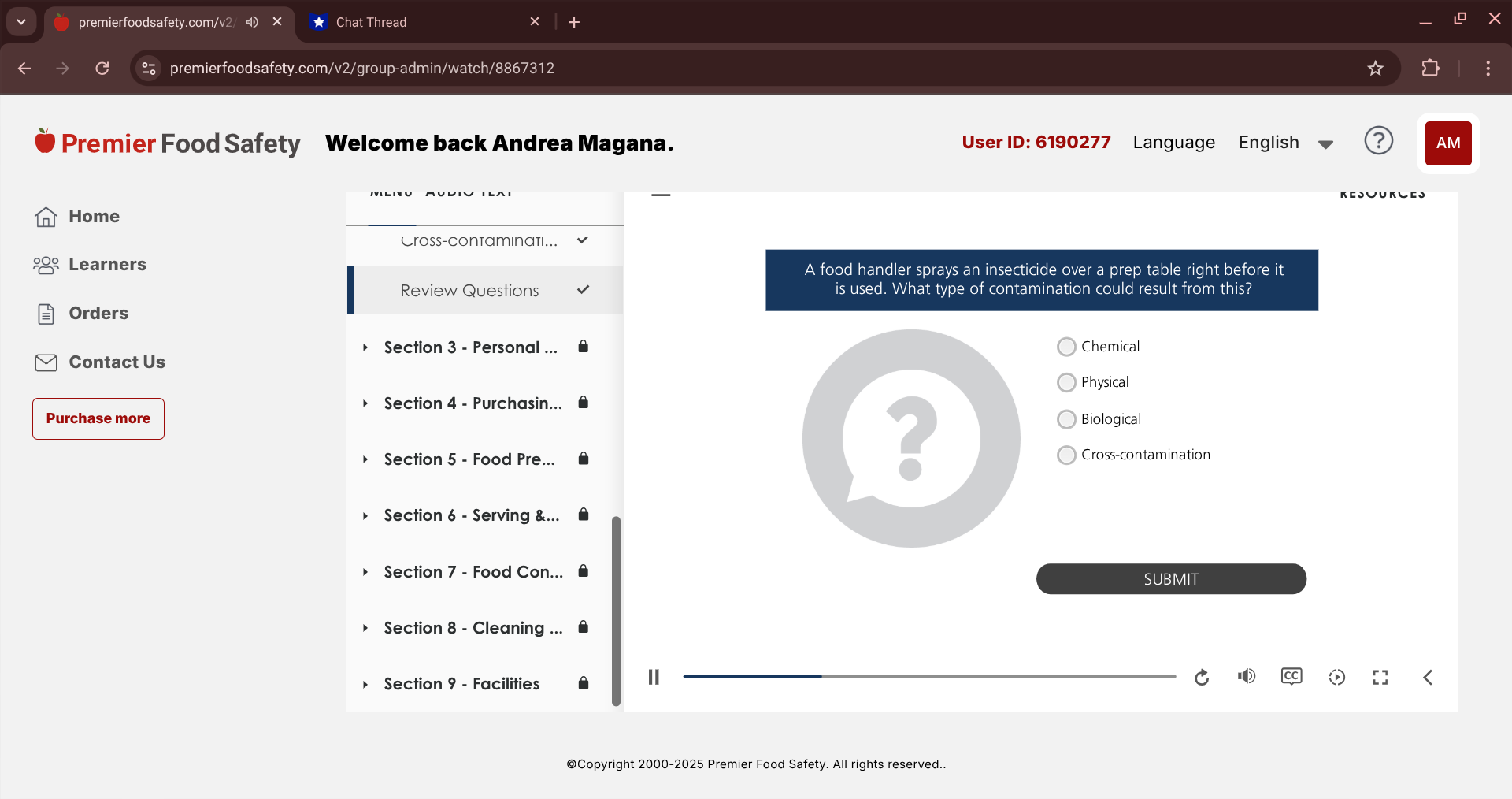The image size is (1512, 799).
Task: Click the lock icon on Section 7
Action: tap(584, 571)
